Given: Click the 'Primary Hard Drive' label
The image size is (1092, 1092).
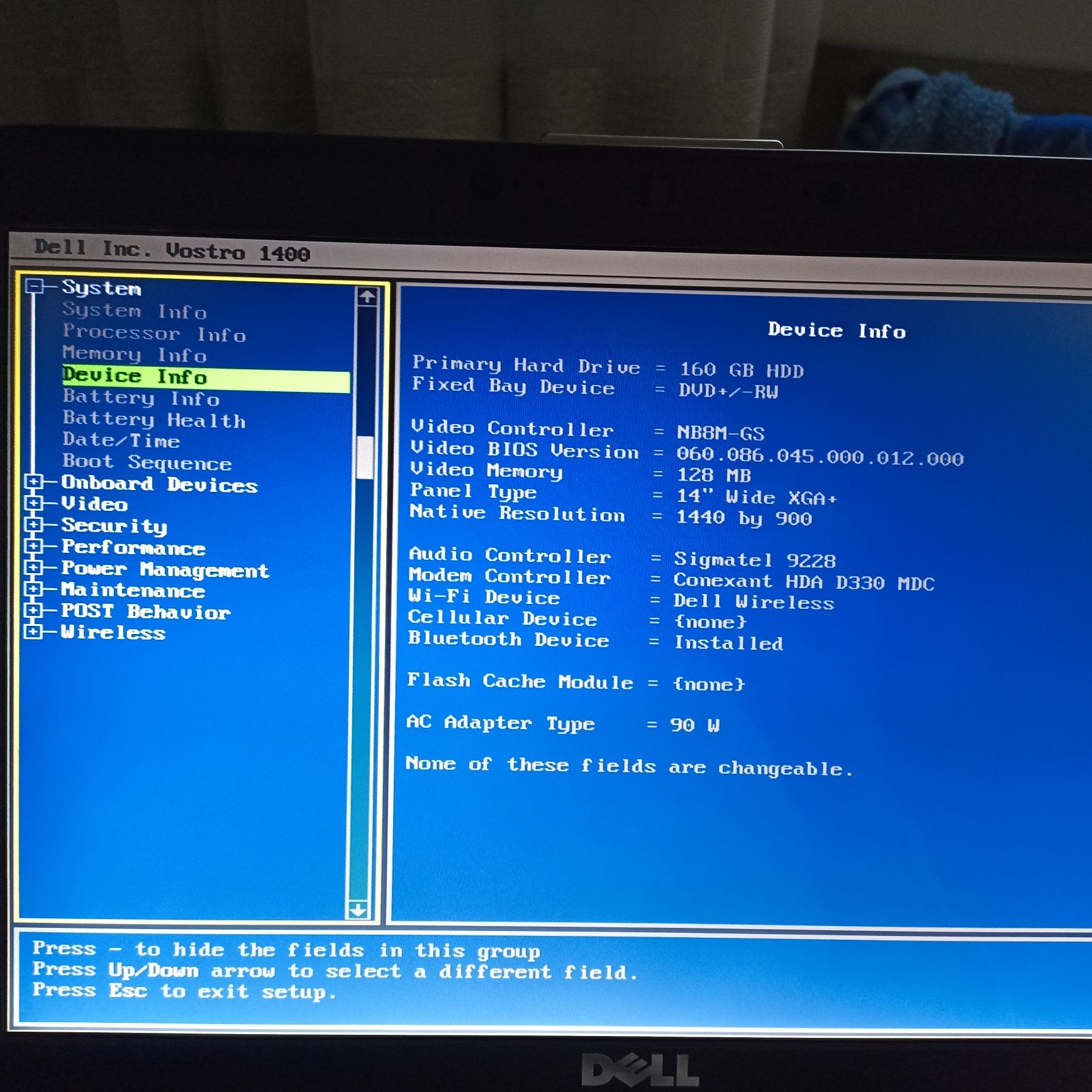Looking at the screenshot, I should 526,365.
